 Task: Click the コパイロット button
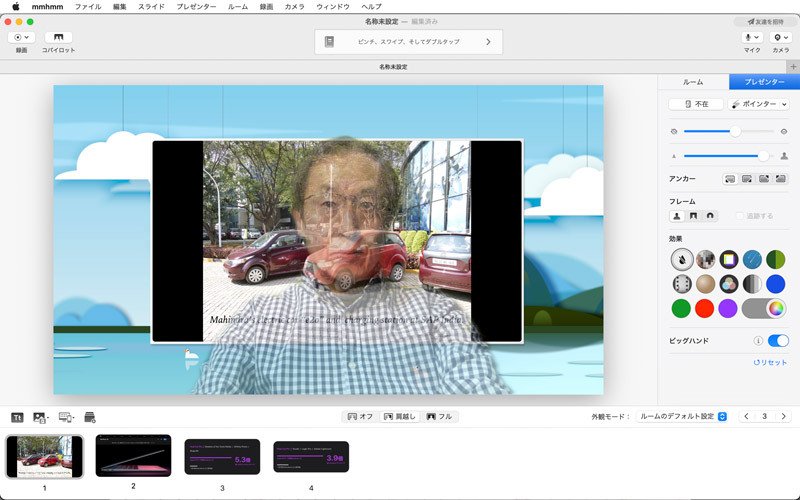[59, 37]
